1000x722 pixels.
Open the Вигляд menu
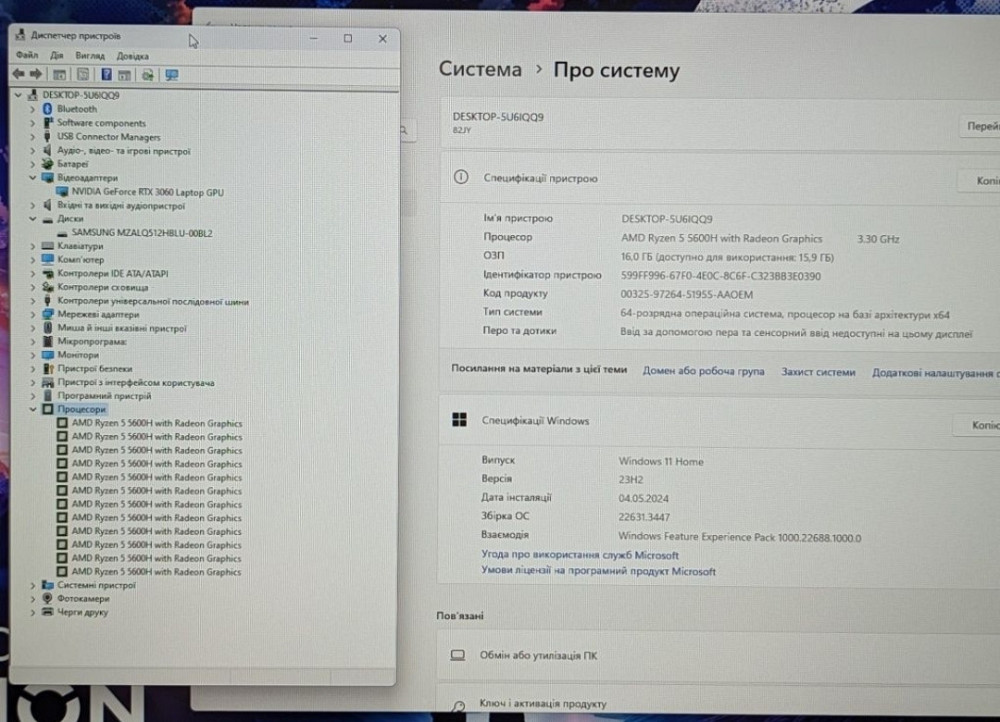point(89,56)
